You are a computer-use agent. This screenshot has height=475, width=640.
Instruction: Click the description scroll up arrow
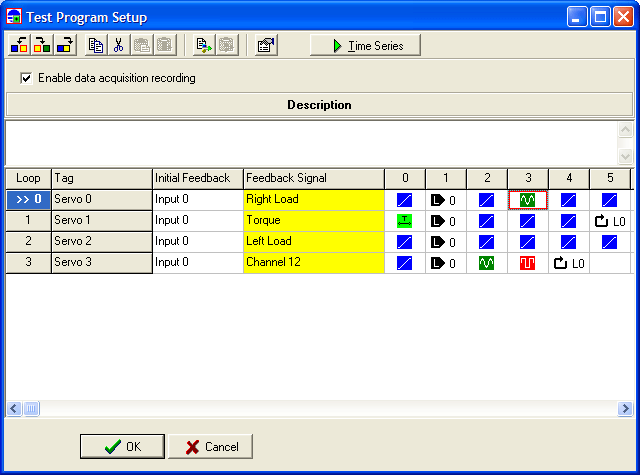(625, 130)
